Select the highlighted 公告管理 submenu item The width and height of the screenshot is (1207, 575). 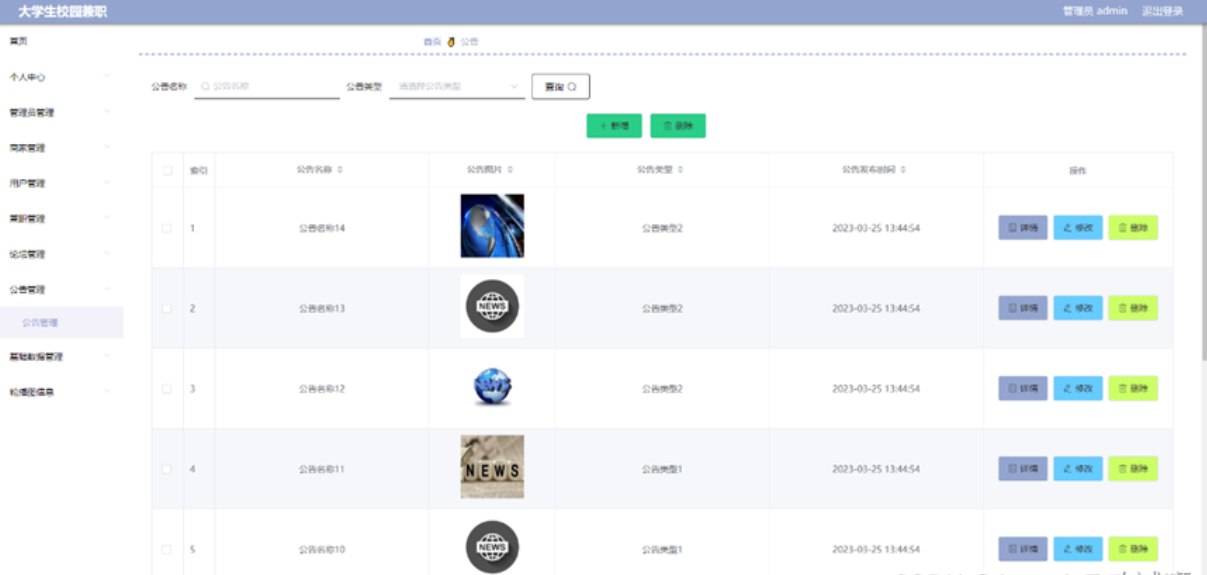62,322
